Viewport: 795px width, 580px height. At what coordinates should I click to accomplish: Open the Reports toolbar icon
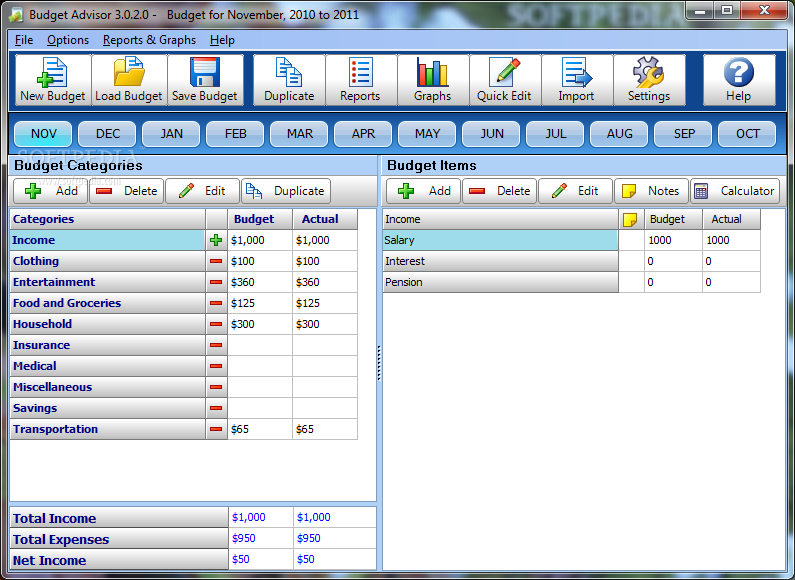[x=360, y=80]
